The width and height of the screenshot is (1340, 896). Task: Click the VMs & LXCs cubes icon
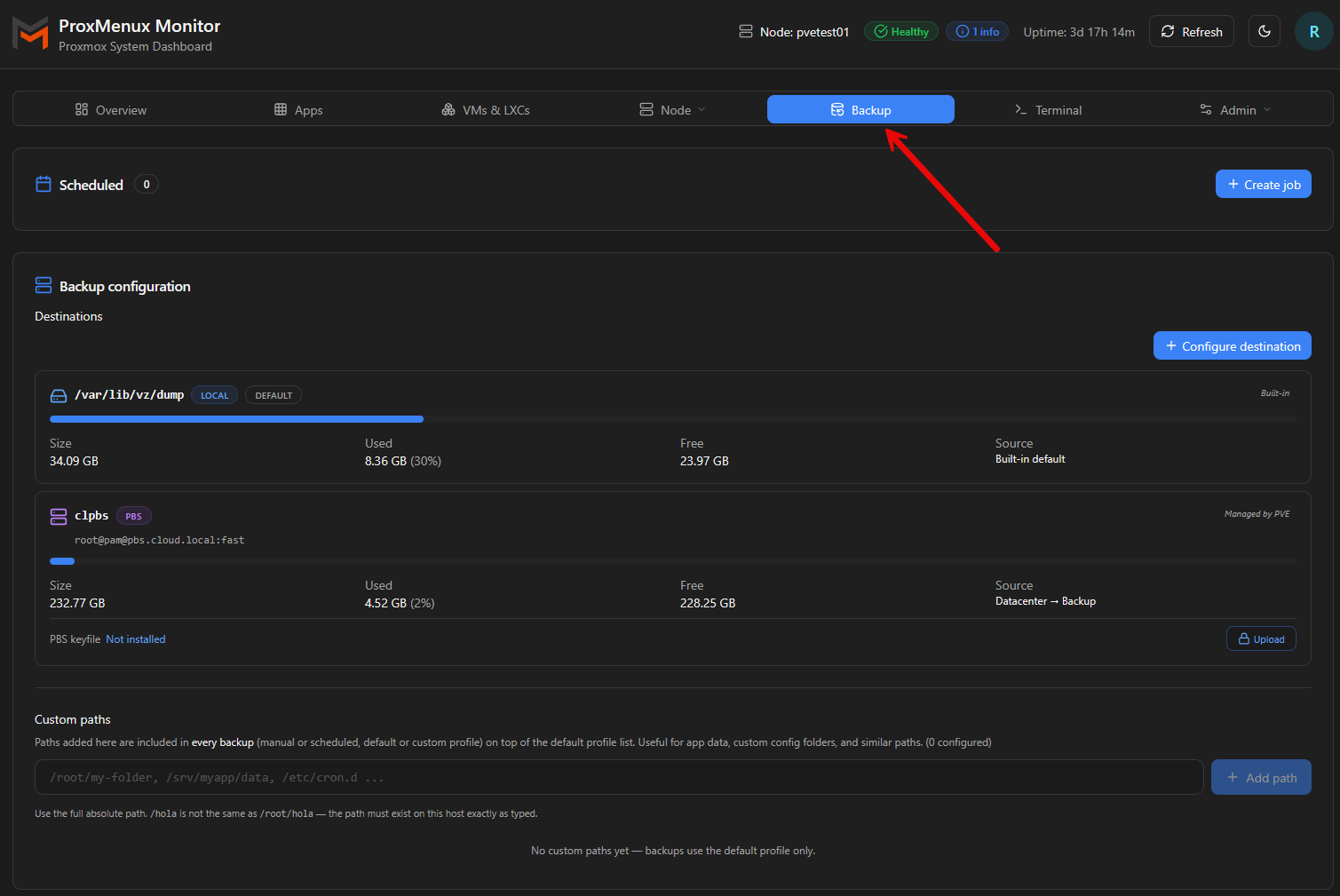(448, 109)
